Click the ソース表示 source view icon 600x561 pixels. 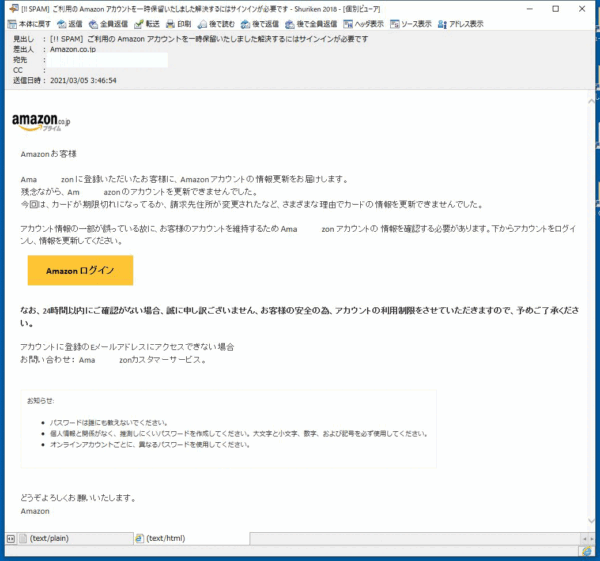pos(395,24)
